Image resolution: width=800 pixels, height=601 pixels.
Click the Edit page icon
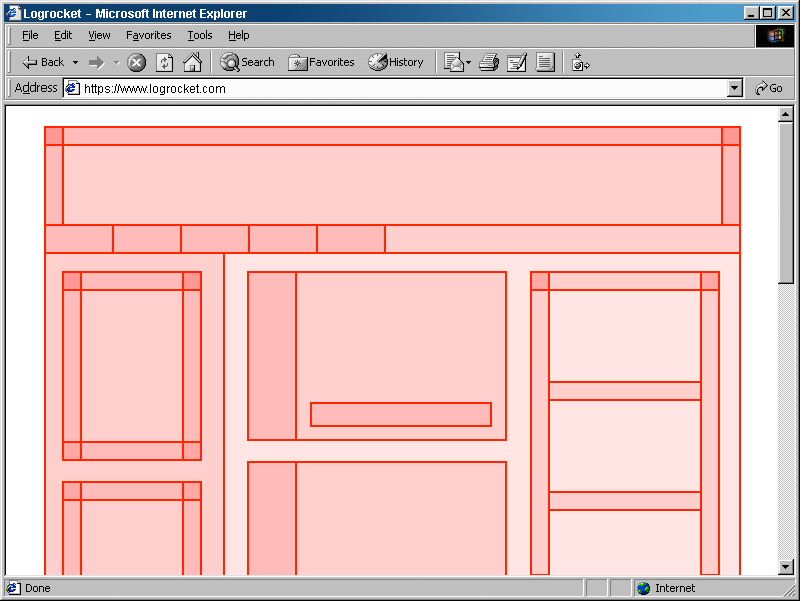click(517, 62)
